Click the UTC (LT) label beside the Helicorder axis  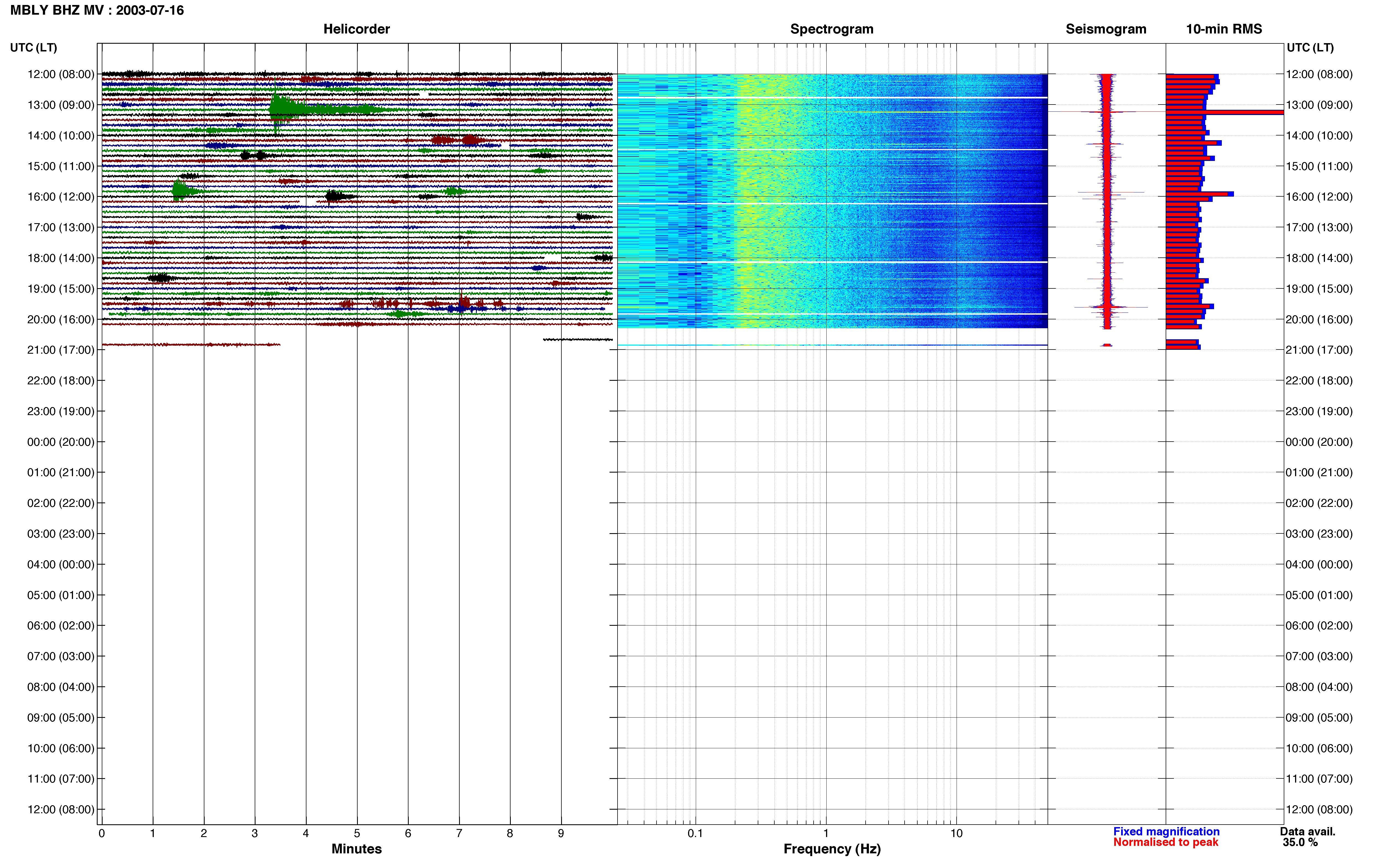pos(33,48)
